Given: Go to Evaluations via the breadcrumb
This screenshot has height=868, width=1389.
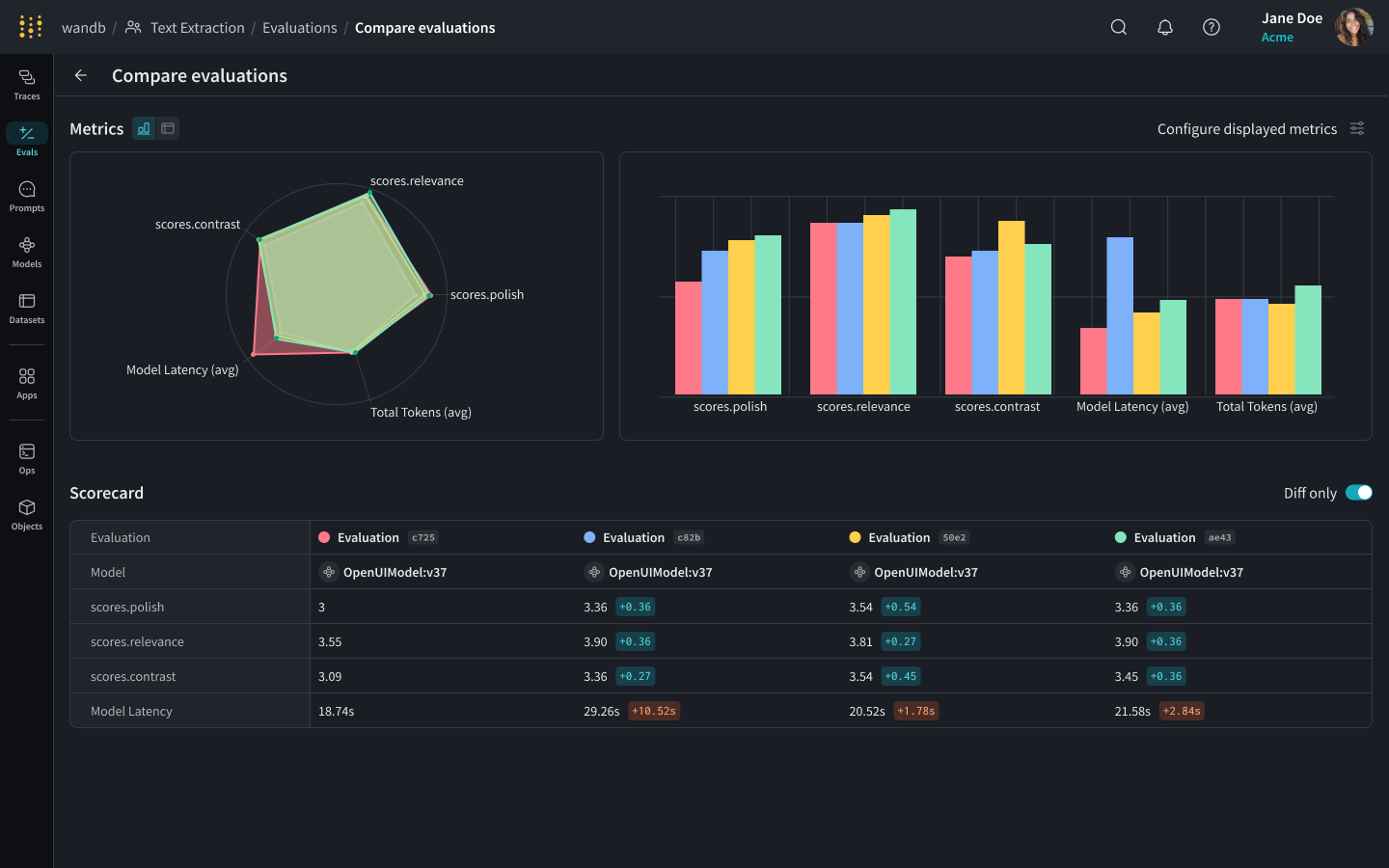Looking at the screenshot, I should point(299,27).
